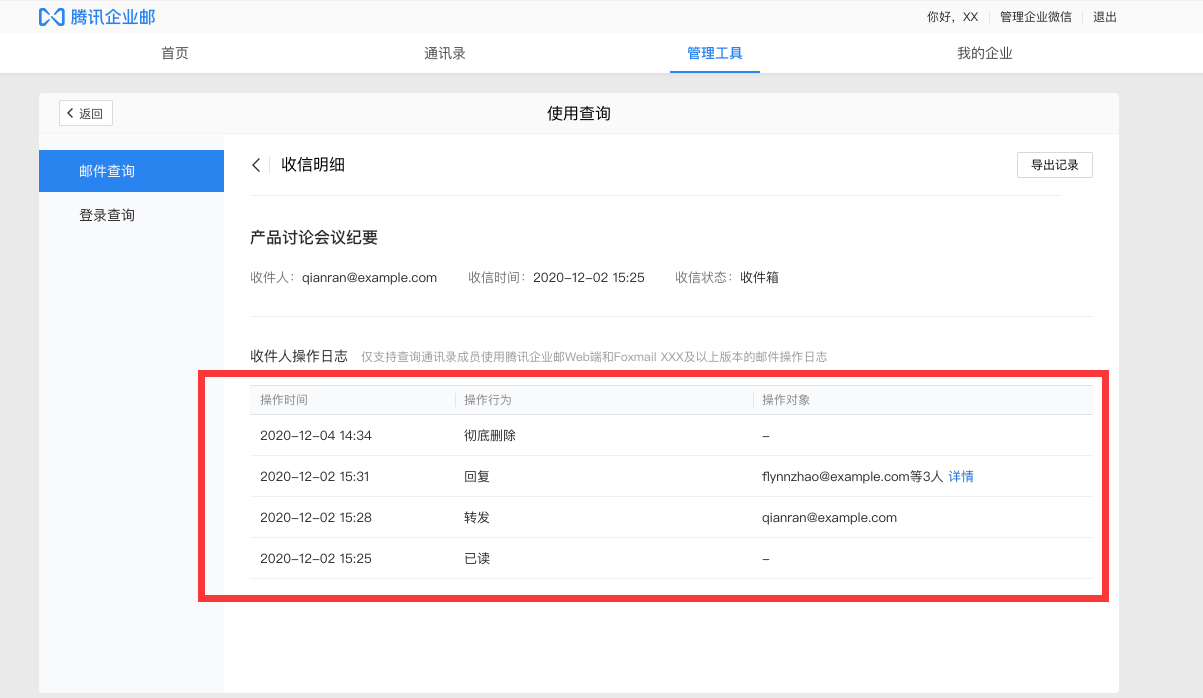The image size is (1203, 698).
Task: Click the Tencent Exmail logo icon
Action: pyautogui.click(x=48, y=16)
